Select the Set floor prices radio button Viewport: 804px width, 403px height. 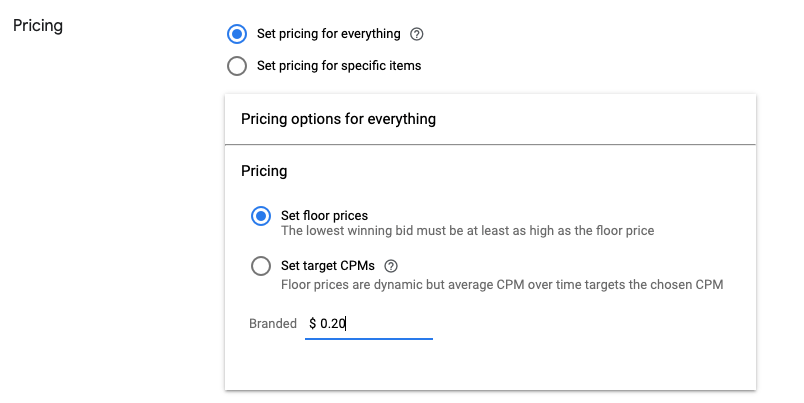point(261,216)
